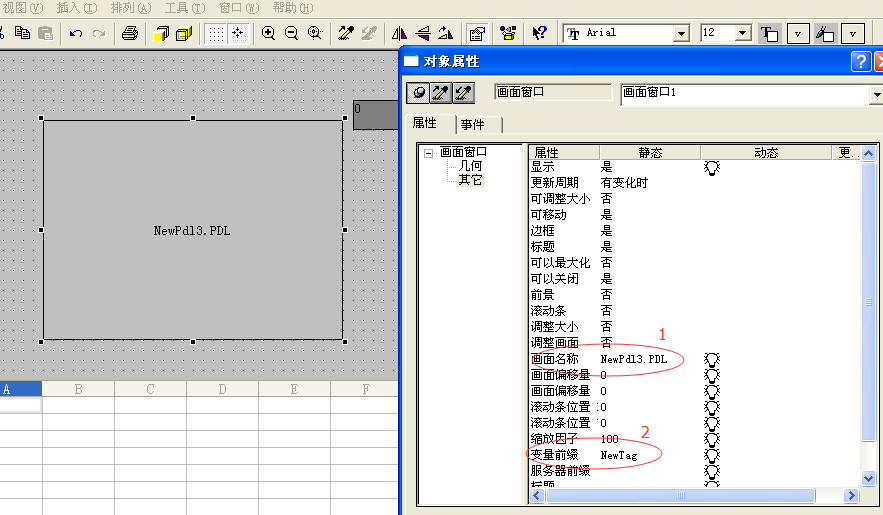Viewport: 883px width, 515px height.
Task: Open the library icon in toolbar
Action: pyautogui.click(x=508, y=33)
